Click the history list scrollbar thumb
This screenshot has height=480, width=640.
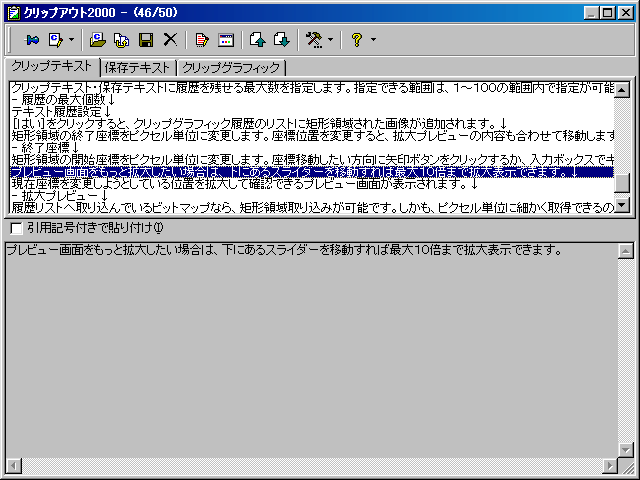coord(622,183)
